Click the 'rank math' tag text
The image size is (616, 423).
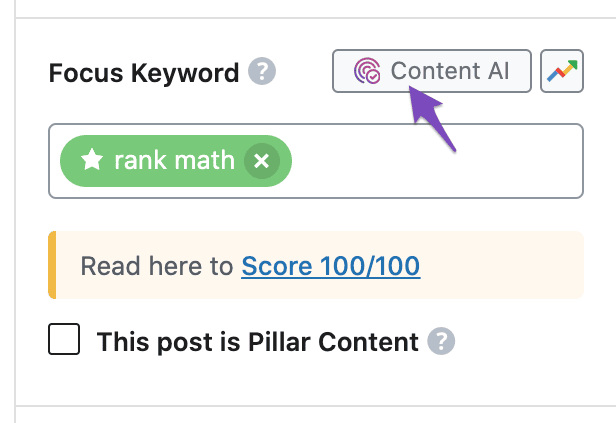click(175, 160)
